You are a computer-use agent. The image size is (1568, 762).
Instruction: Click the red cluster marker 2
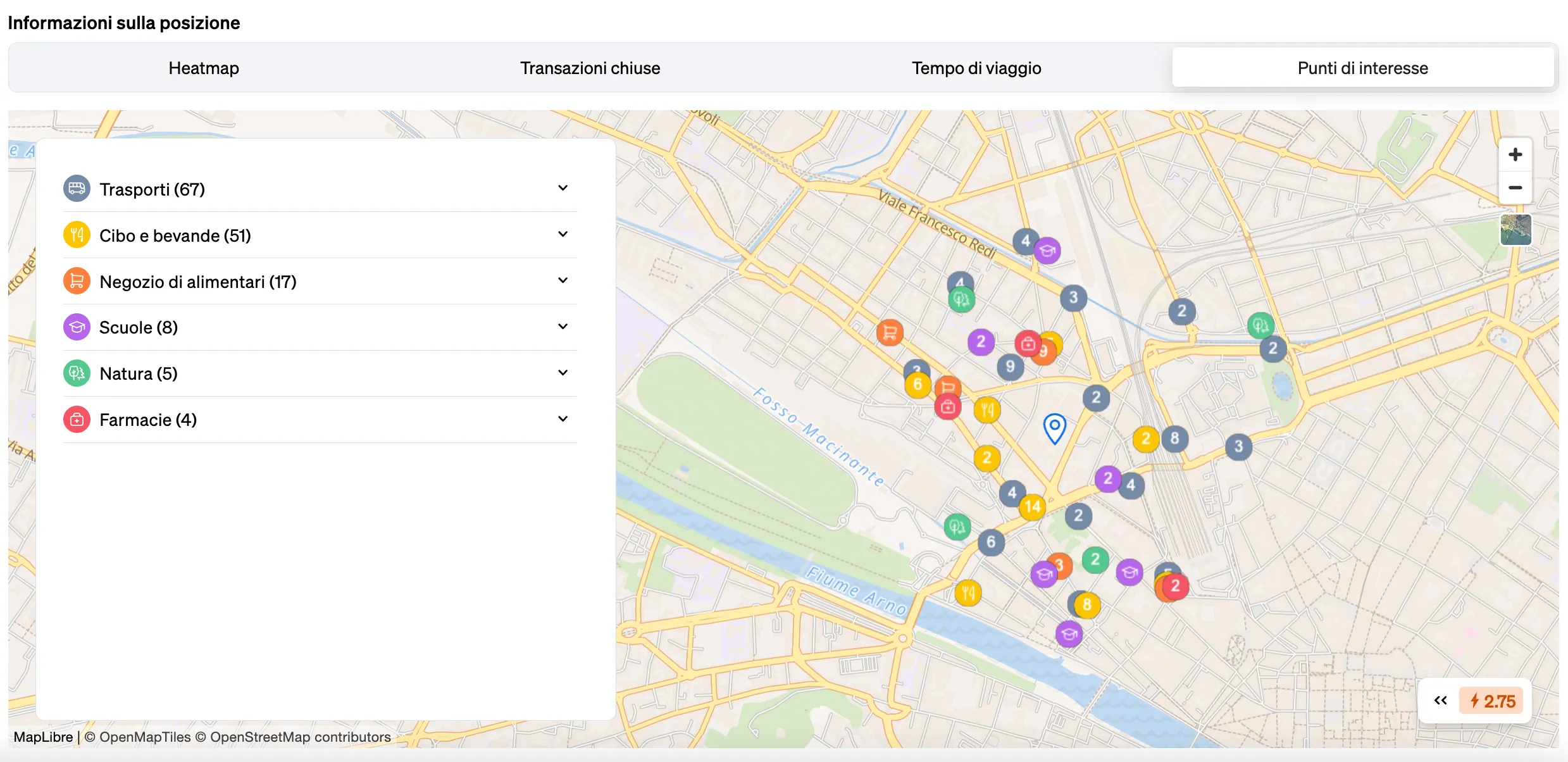pos(1175,586)
